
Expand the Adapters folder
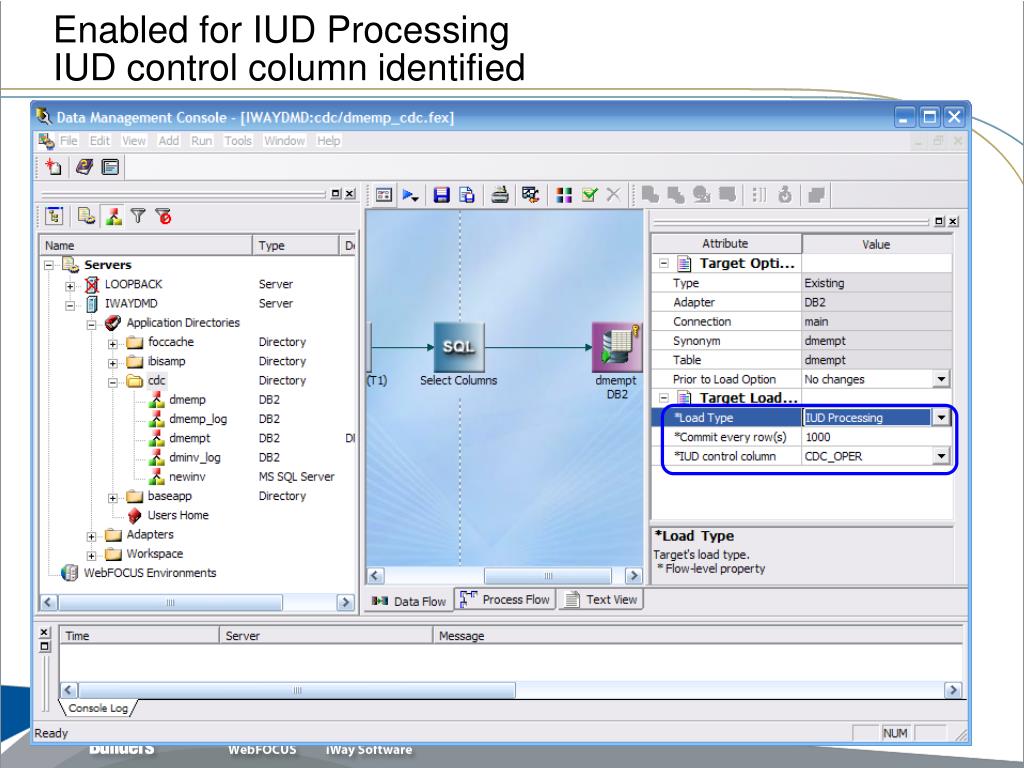click(91, 536)
